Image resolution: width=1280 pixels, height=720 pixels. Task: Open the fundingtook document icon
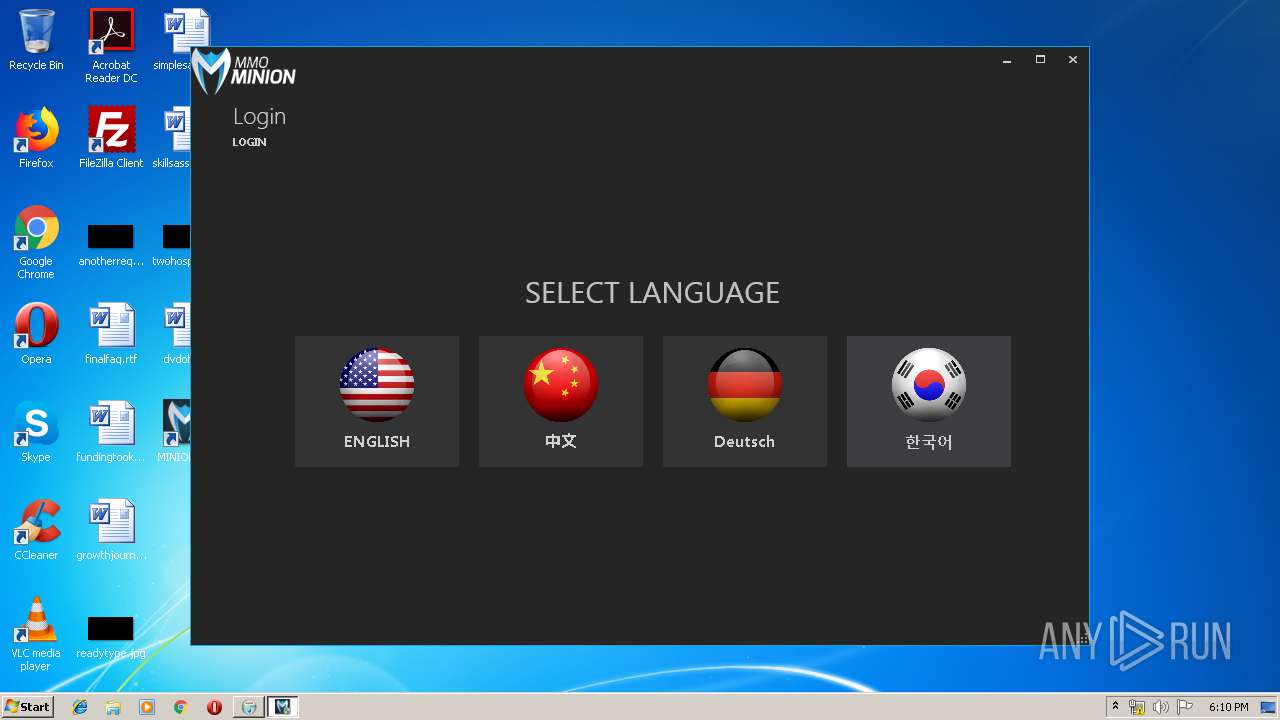point(111,432)
